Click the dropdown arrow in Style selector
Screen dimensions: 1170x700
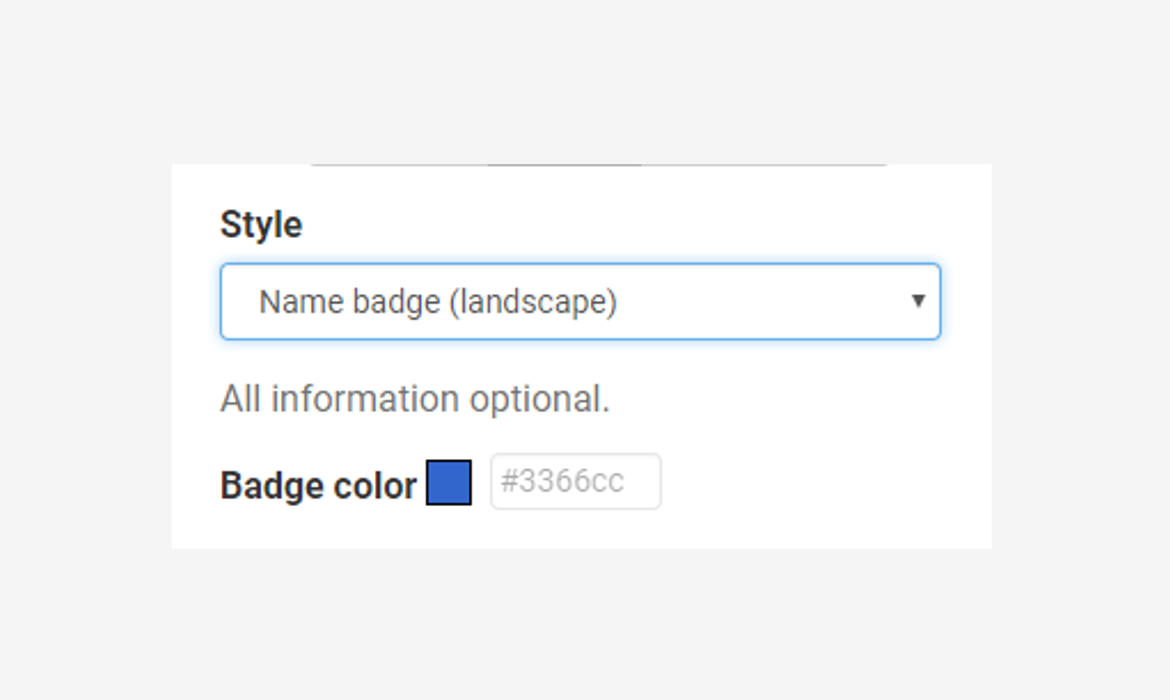(x=918, y=301)
